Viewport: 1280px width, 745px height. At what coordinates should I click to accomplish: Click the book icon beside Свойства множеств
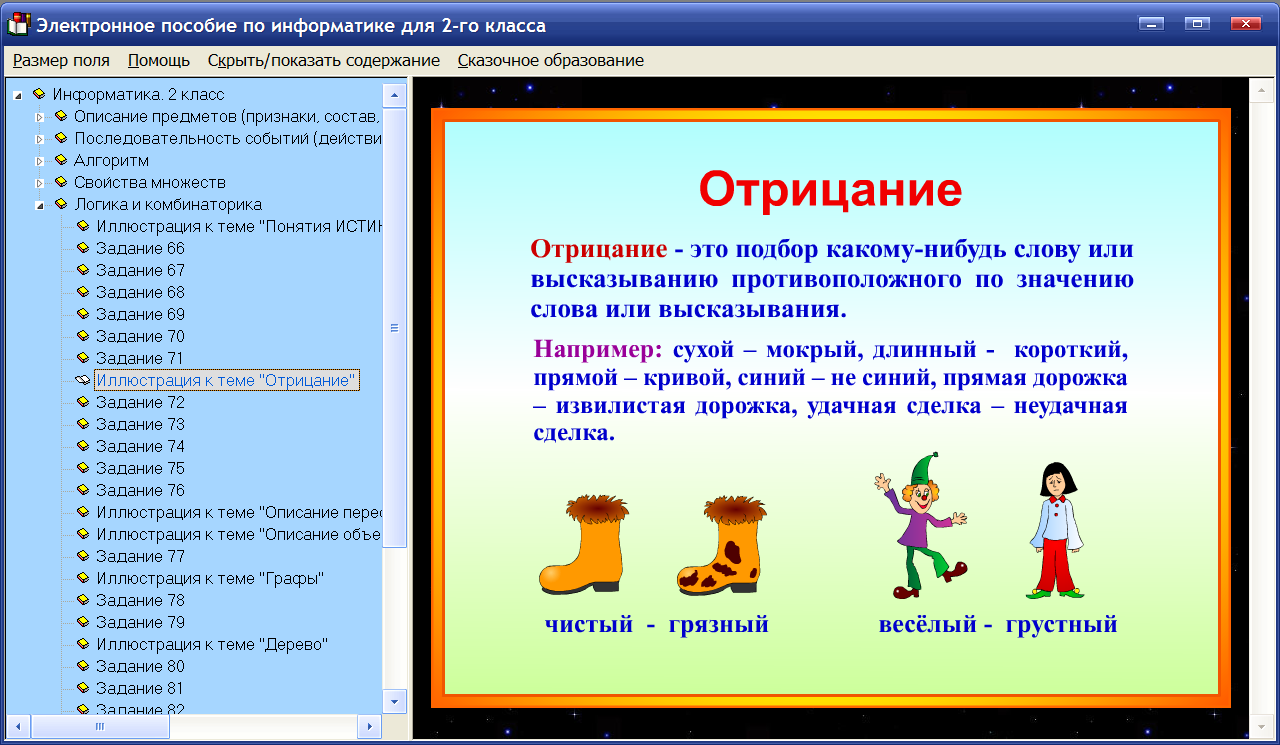coord(62,182)
